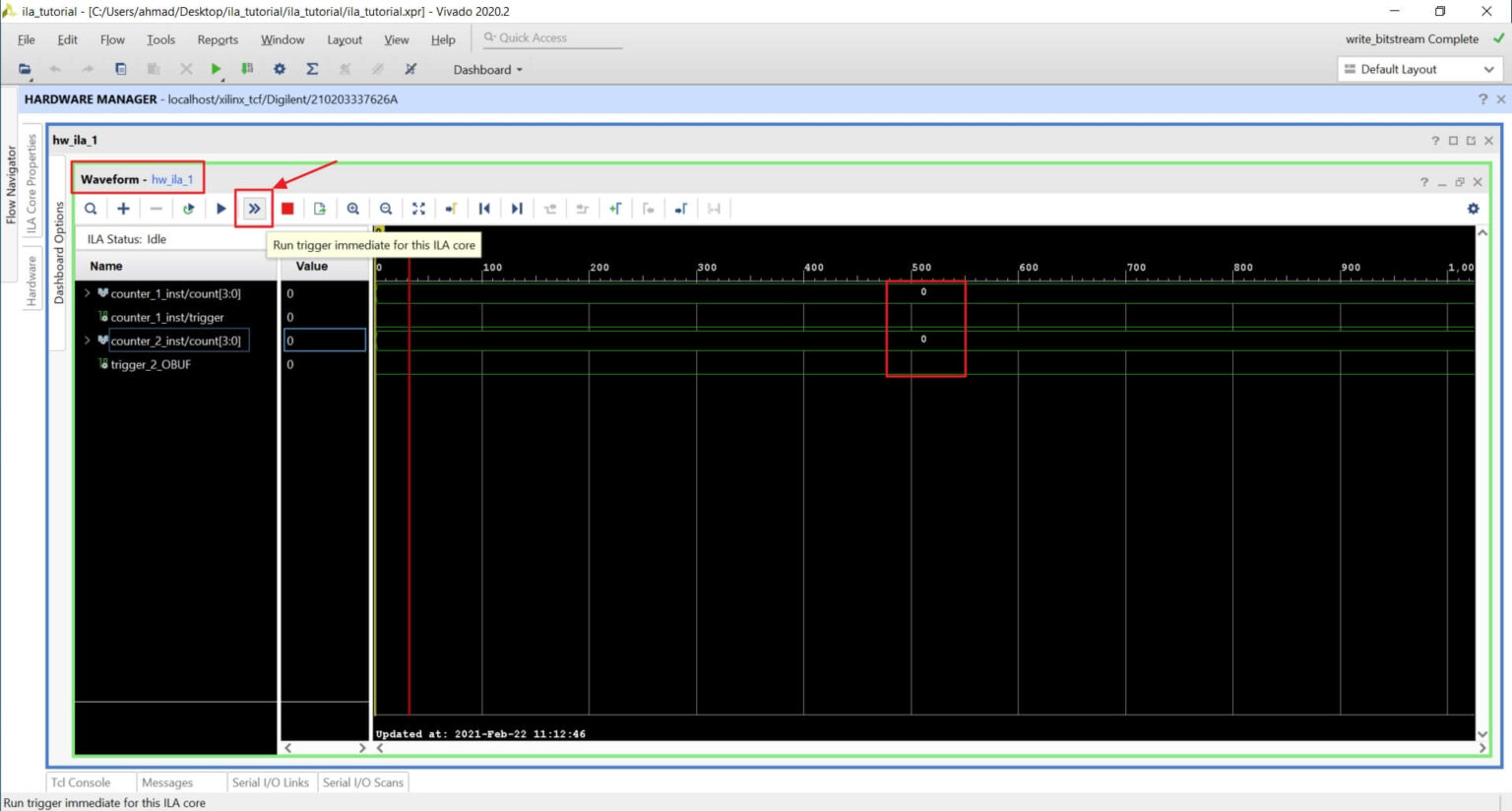Open waveform settings gear icon
The width and height of the screenshot is (1512, 811).
pos(1473,209)
